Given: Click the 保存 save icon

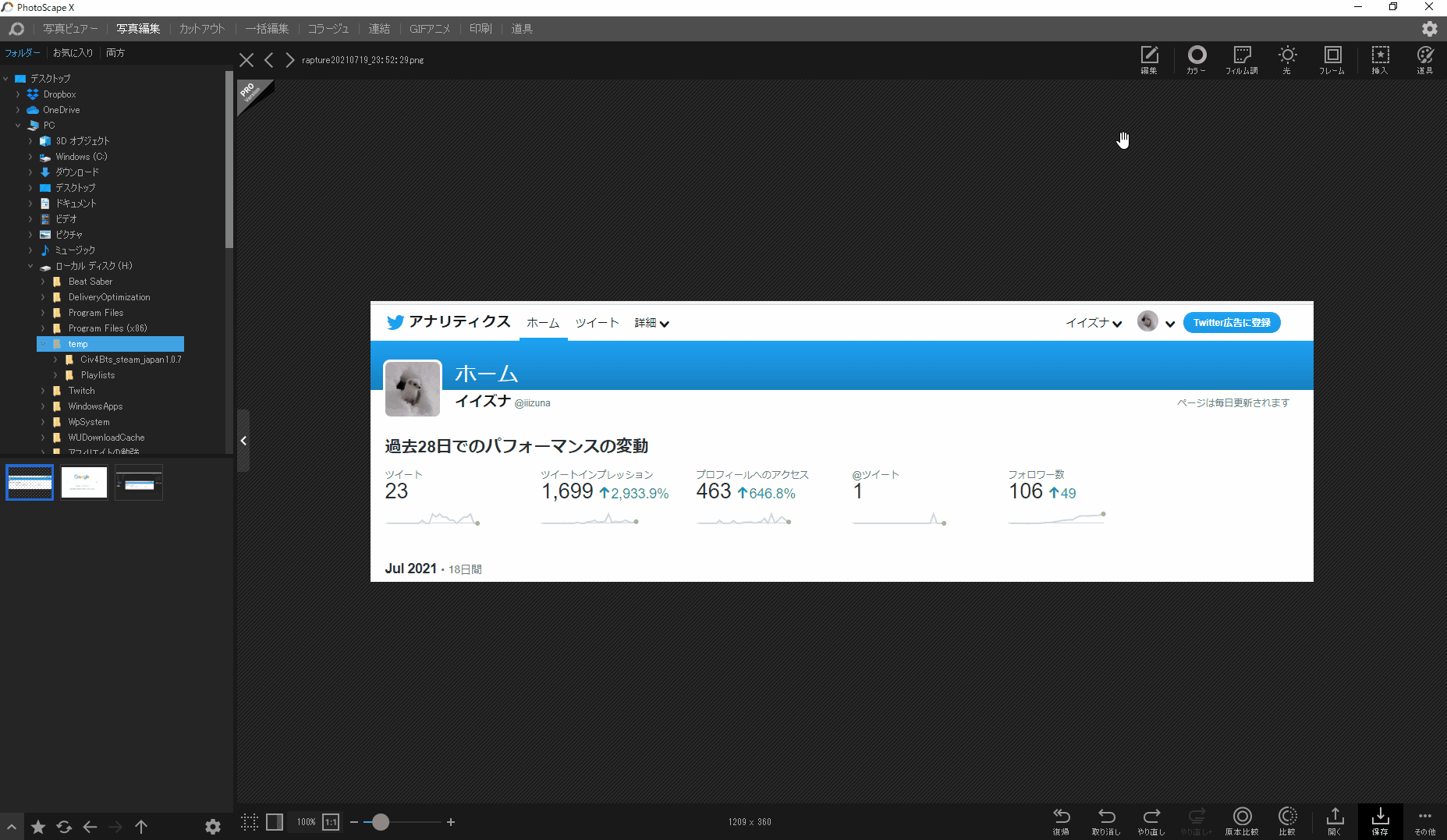Looking at the screenshot, I should 1380,821.
